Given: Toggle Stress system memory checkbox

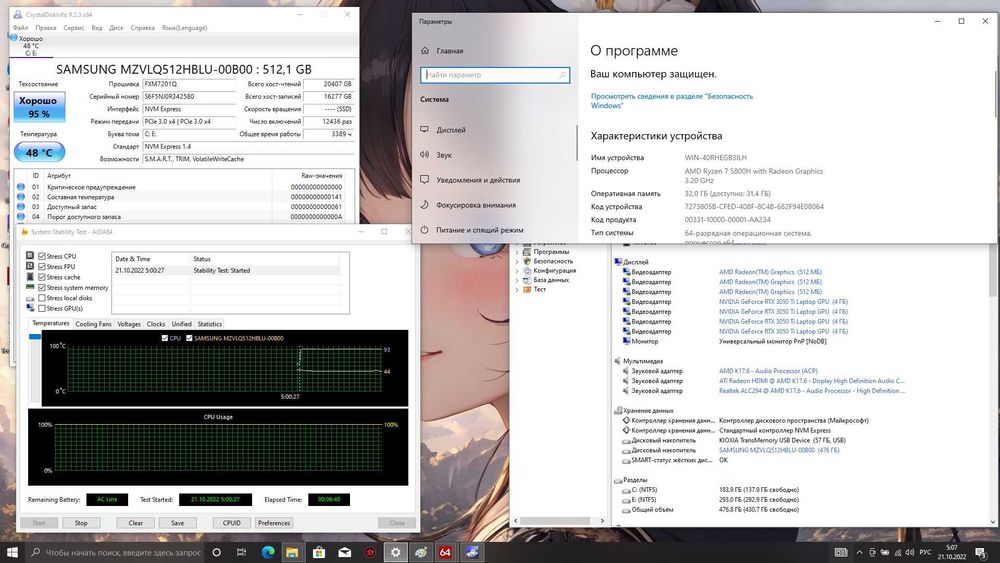Looking at the screenshot, I should click(x=42, y=288).
